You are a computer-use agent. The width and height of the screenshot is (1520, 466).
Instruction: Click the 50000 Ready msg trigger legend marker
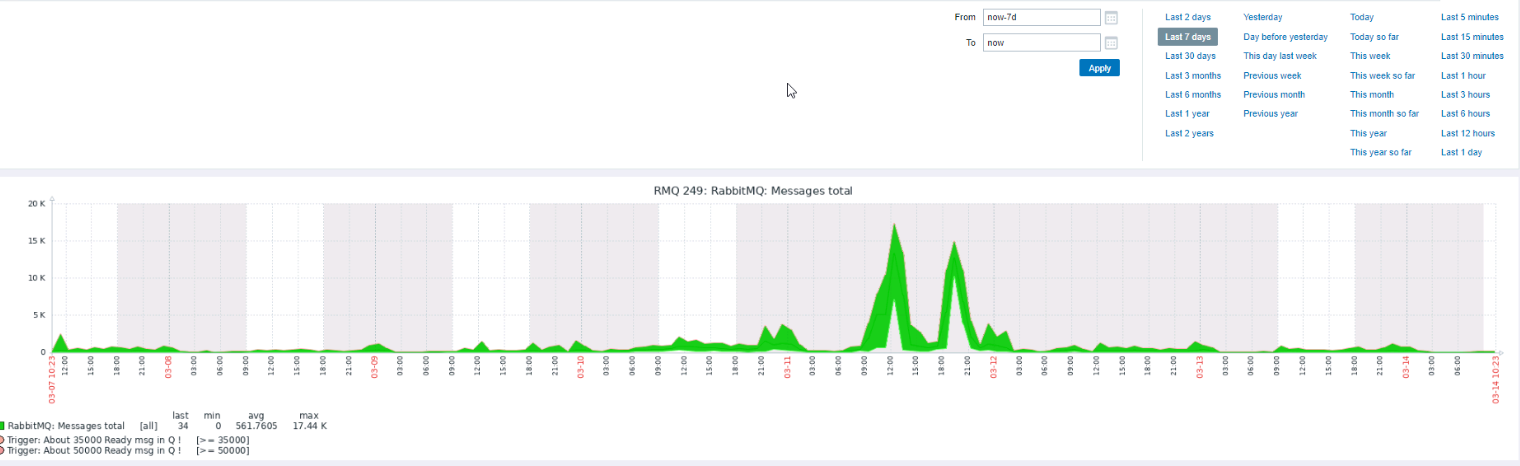pos(2,451)
